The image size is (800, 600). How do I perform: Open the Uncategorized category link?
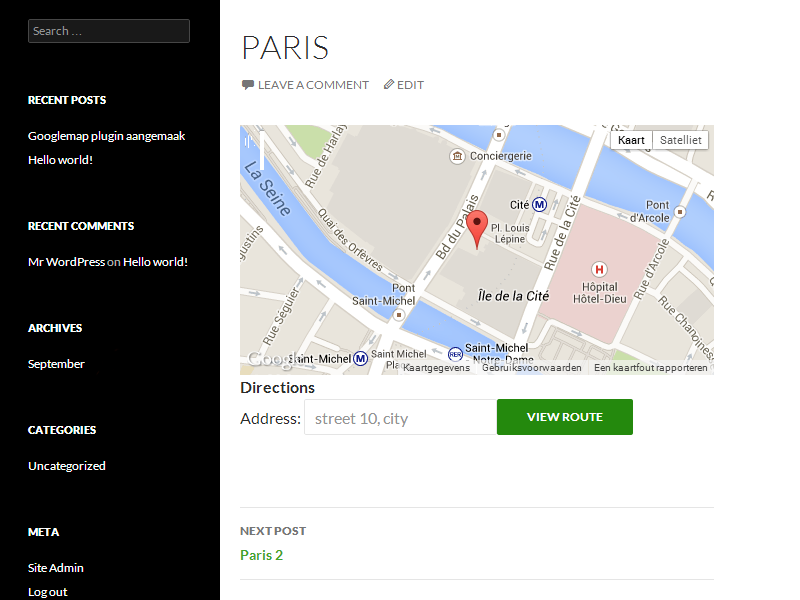point(67,466)
